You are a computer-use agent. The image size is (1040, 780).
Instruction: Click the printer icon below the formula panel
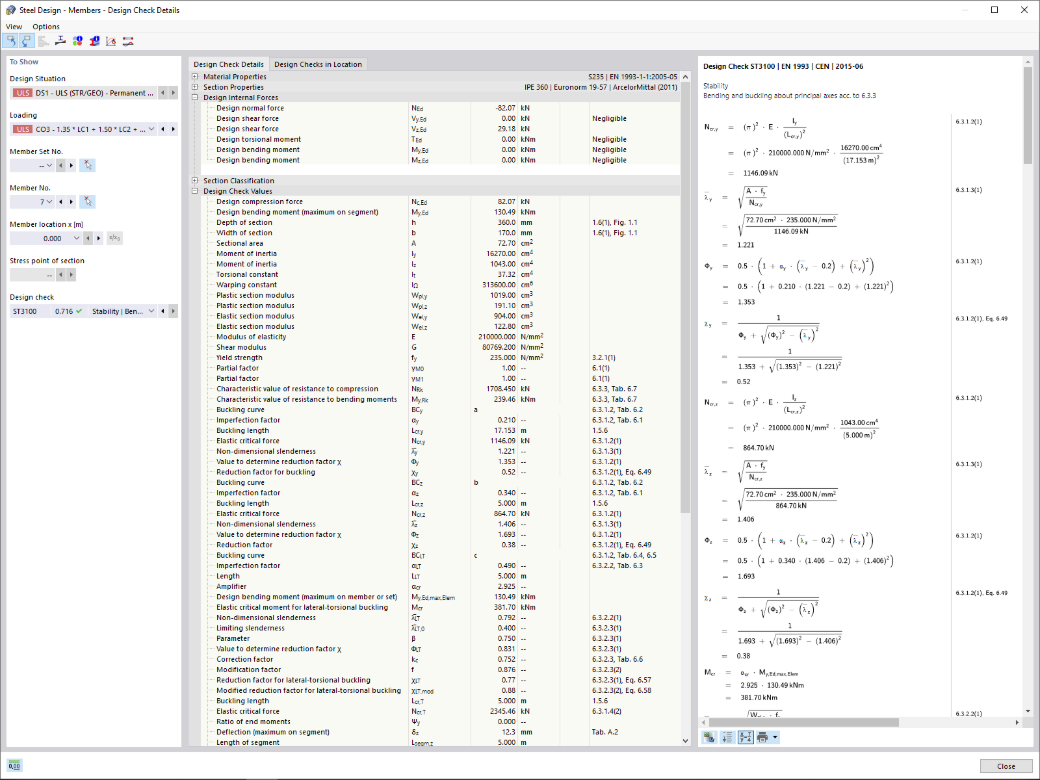(762, 737)
